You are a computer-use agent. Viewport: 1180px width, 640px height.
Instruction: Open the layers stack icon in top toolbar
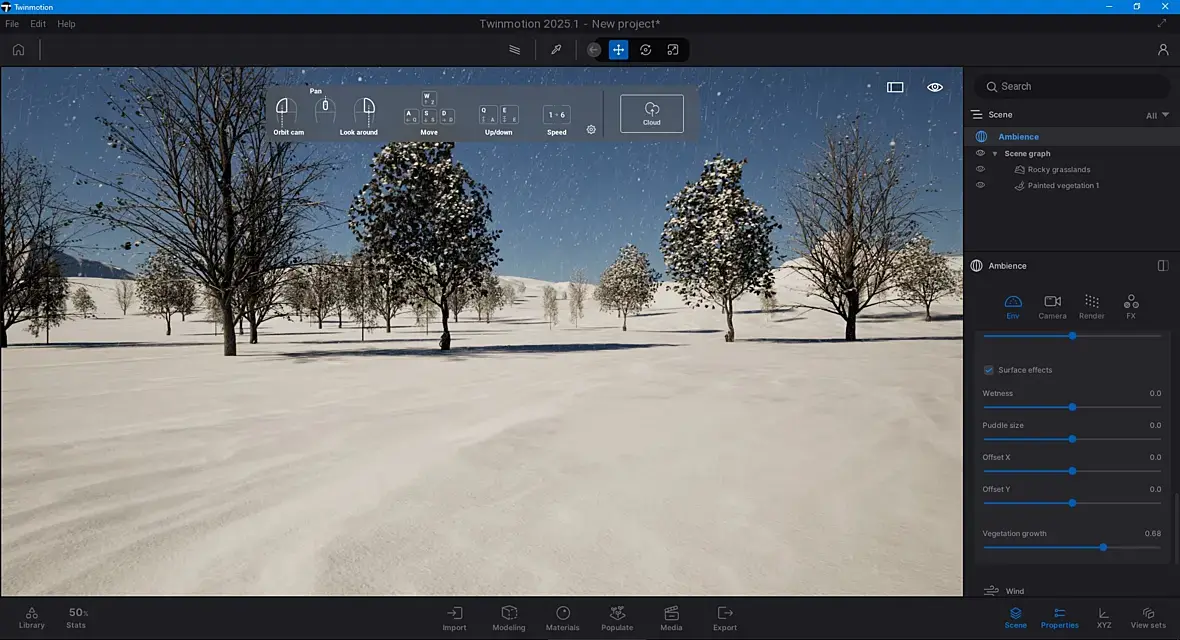coord(515,50)
